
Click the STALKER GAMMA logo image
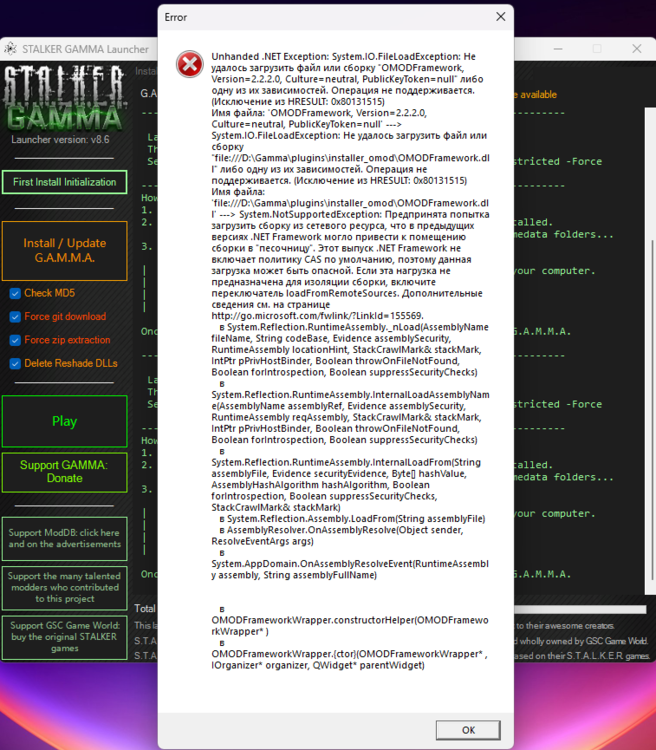point(64,98)
